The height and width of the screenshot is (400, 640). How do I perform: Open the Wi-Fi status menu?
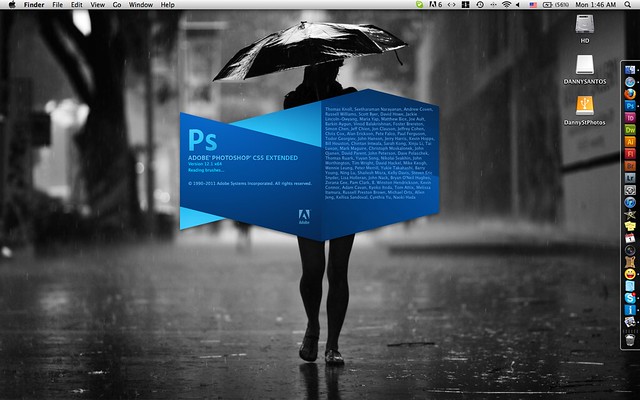click(x=507, y=5)
